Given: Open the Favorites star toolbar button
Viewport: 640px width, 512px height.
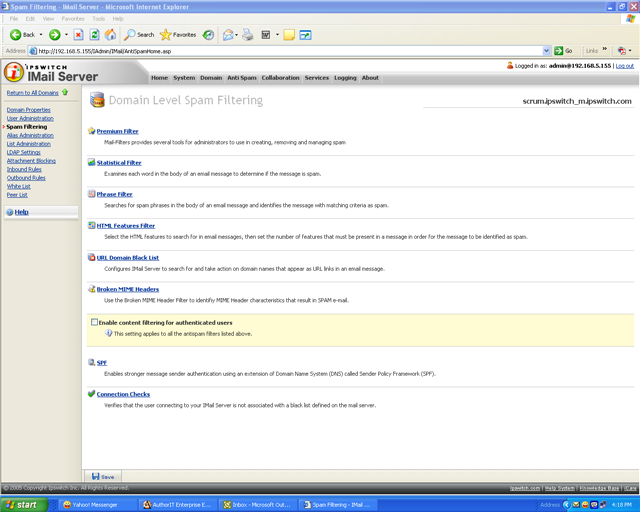Looking at the screenshot, I should tap(178, 35).
